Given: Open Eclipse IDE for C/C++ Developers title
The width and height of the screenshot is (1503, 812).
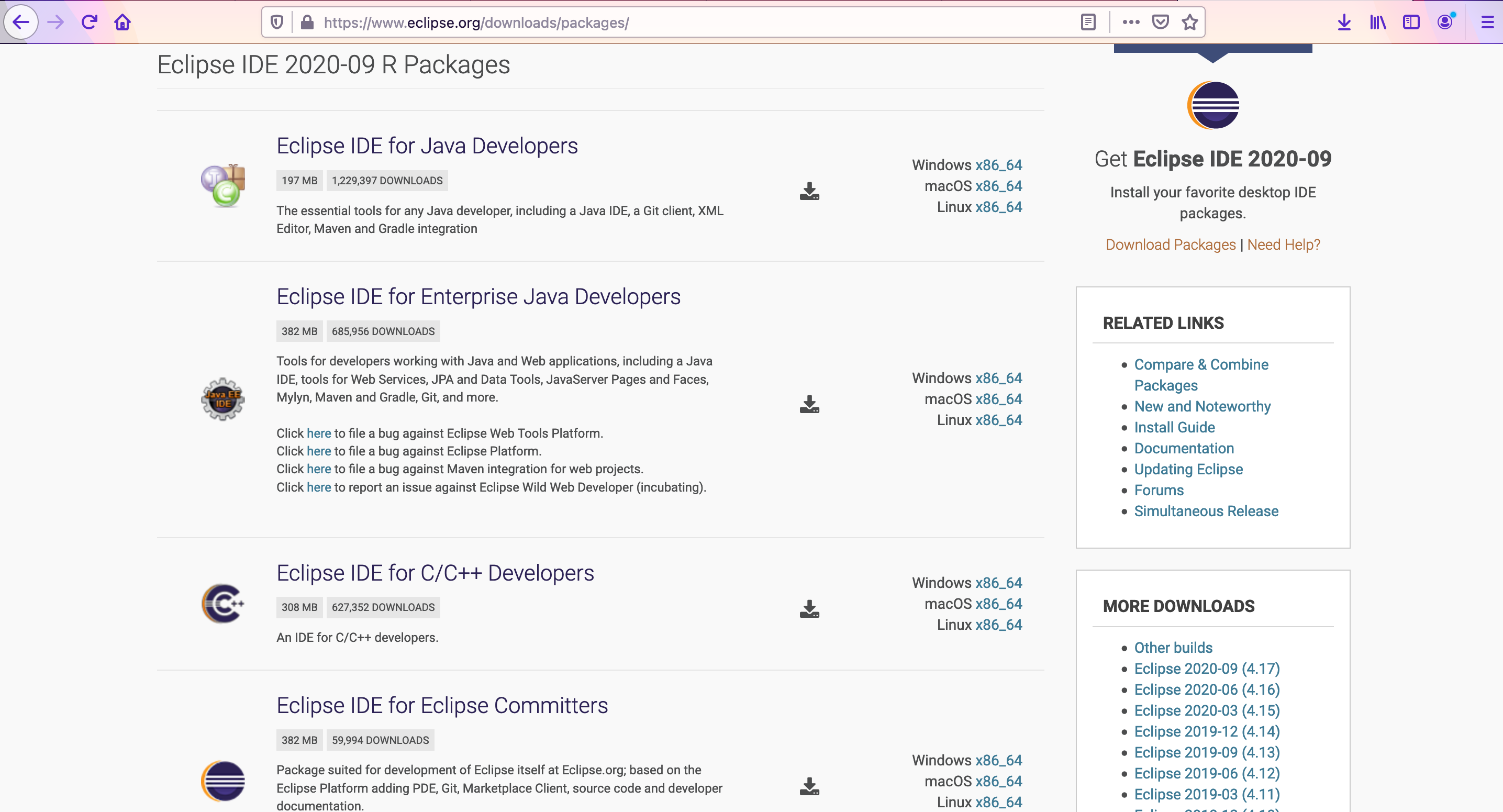Looking at the screenshot, I should [x=435, y=573].
